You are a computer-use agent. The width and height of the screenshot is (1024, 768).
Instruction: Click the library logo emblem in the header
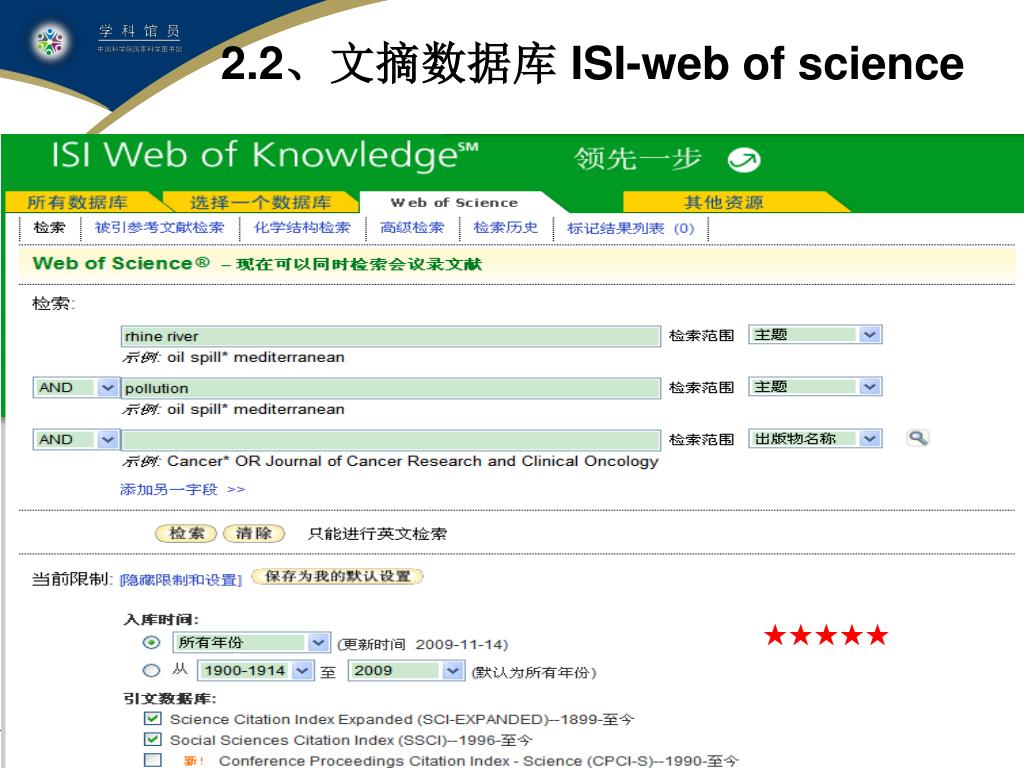point(50,41)
